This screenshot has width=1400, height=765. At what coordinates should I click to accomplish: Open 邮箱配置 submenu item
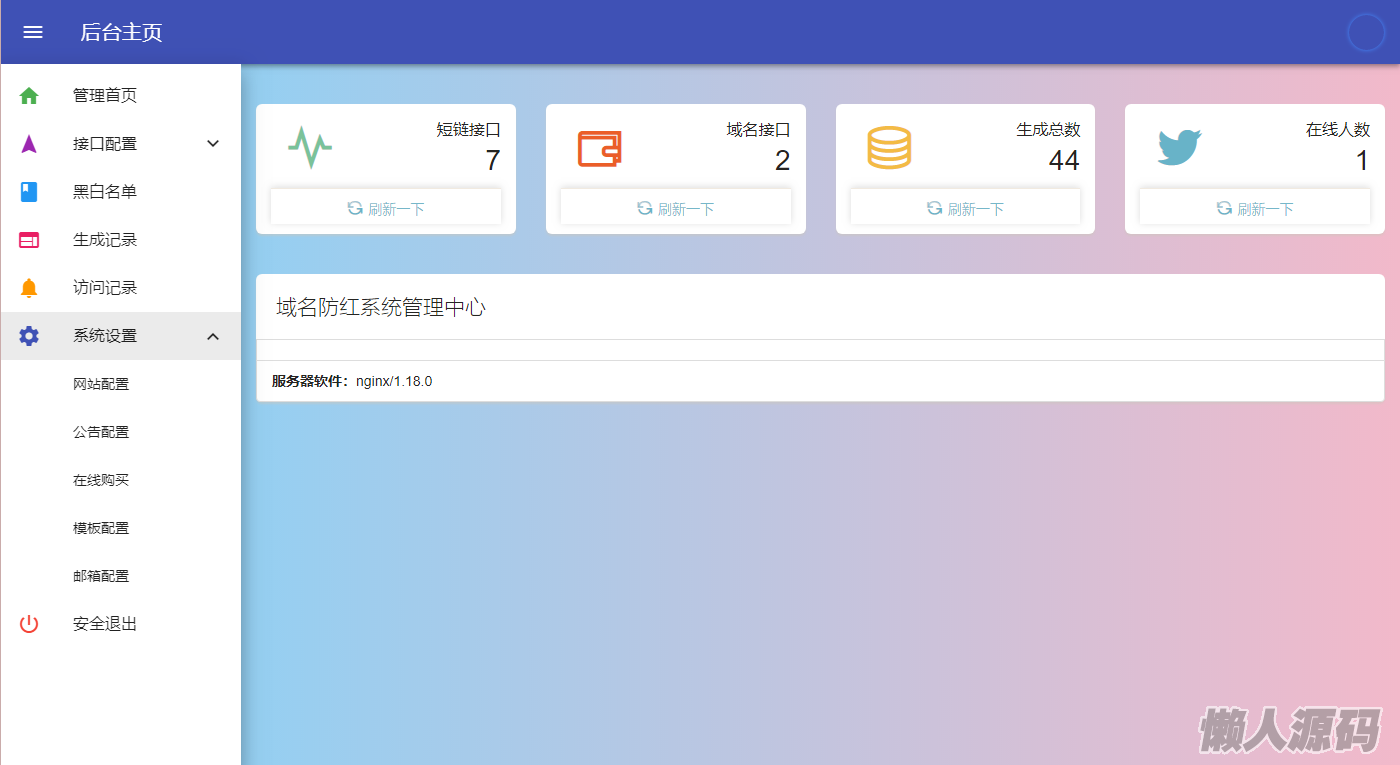(x=120, y=576)
